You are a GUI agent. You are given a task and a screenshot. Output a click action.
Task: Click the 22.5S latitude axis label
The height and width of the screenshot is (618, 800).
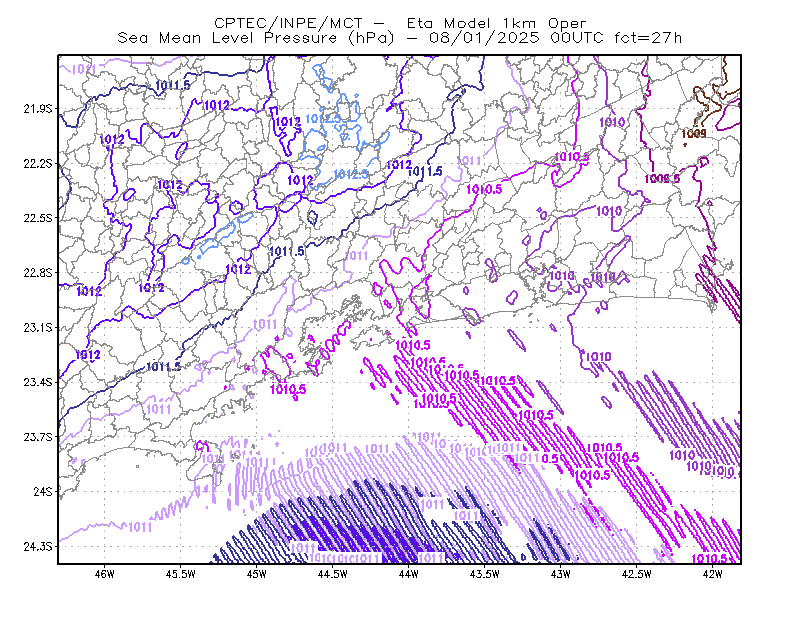[x=38, y=218]
